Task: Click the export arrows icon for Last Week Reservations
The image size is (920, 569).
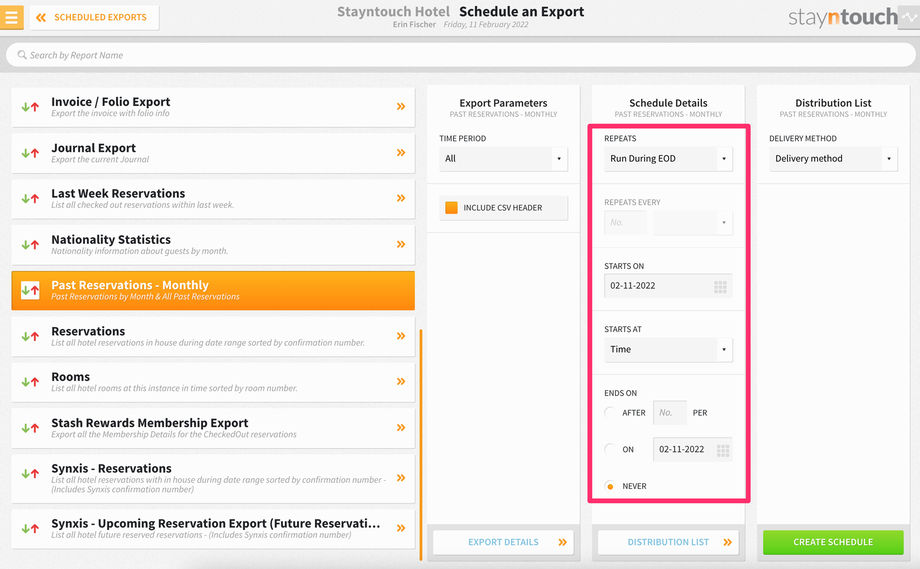Action: [x=31, y=198]
